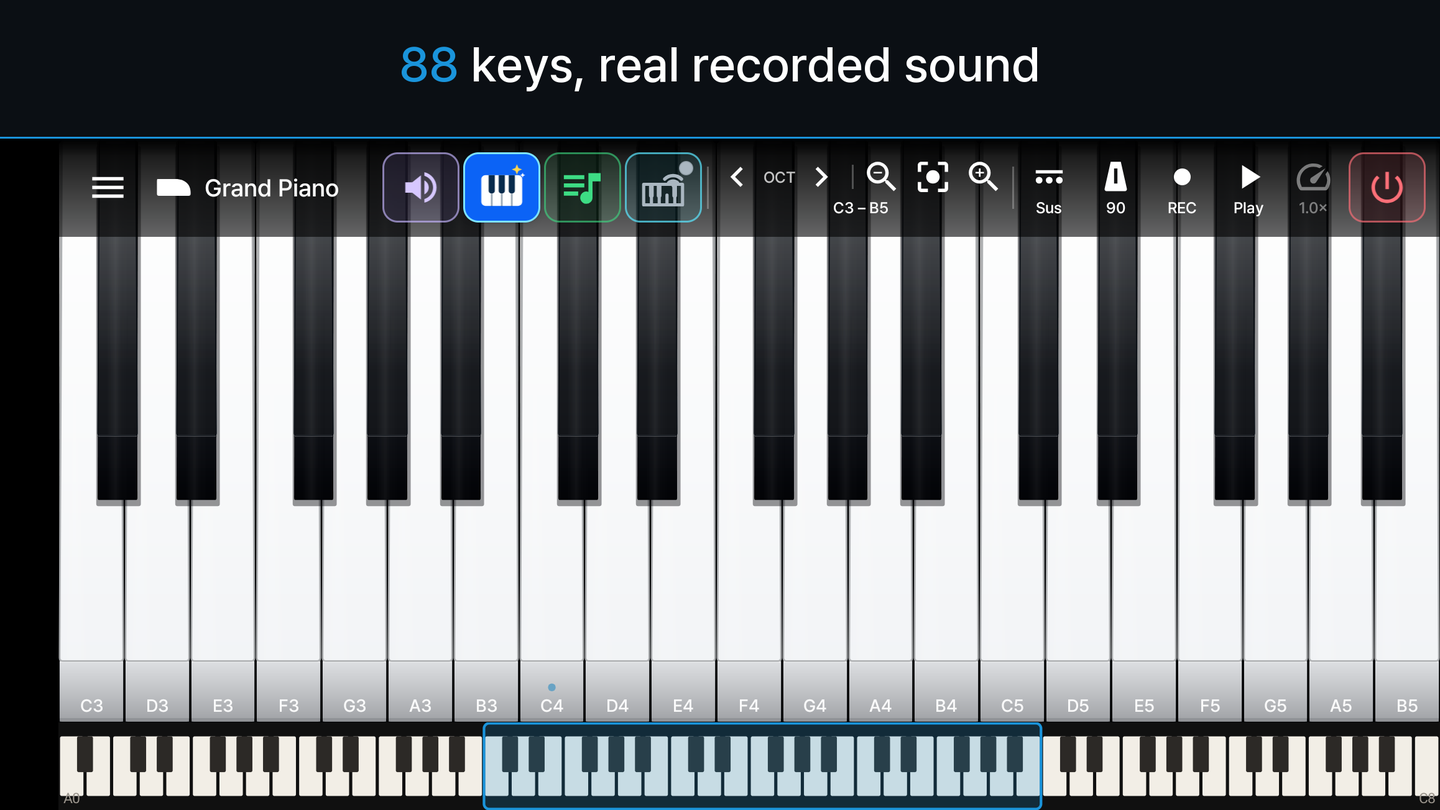Image resolution: width=1440 pixels, height=810 pixels.
Task: Click the OCT label
Action: click(779, 177)
